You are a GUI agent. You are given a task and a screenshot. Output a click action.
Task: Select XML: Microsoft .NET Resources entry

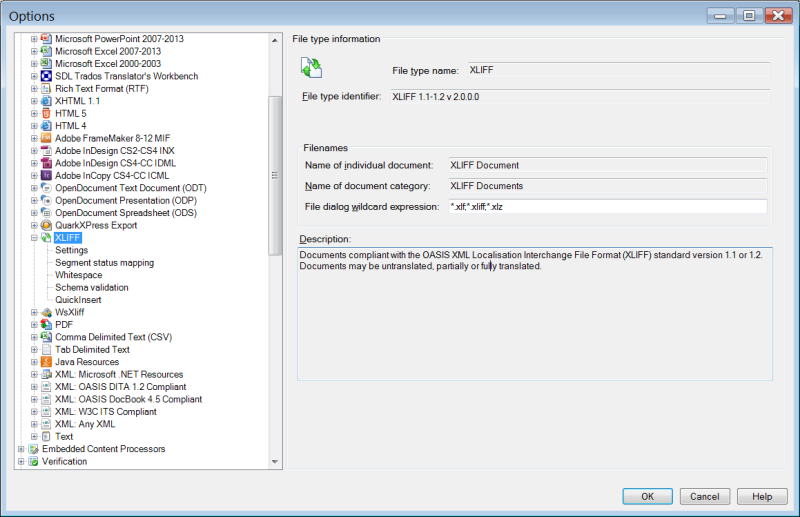click(x=119, y=374)
